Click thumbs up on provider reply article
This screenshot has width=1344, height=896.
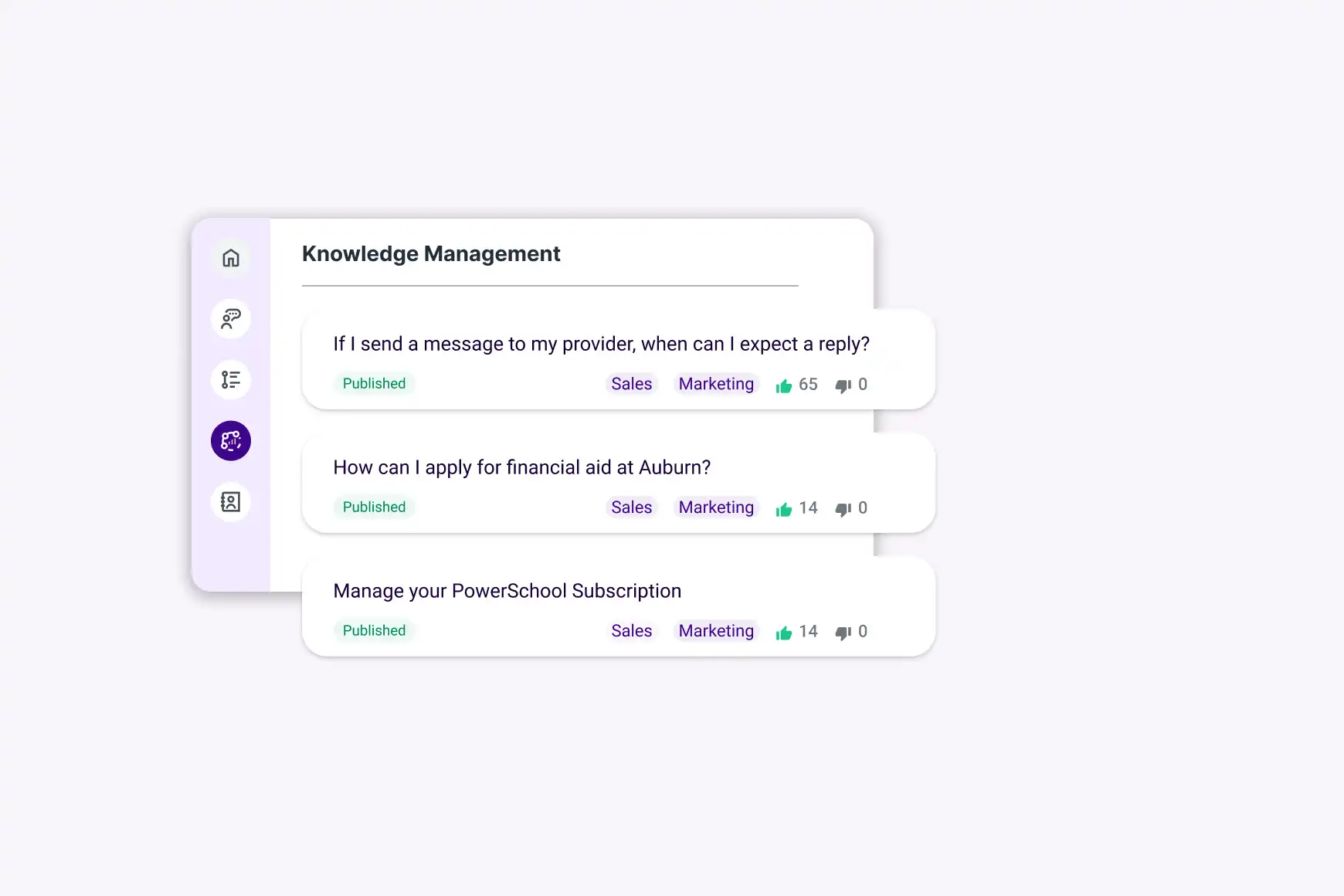(x=784, y=385)
